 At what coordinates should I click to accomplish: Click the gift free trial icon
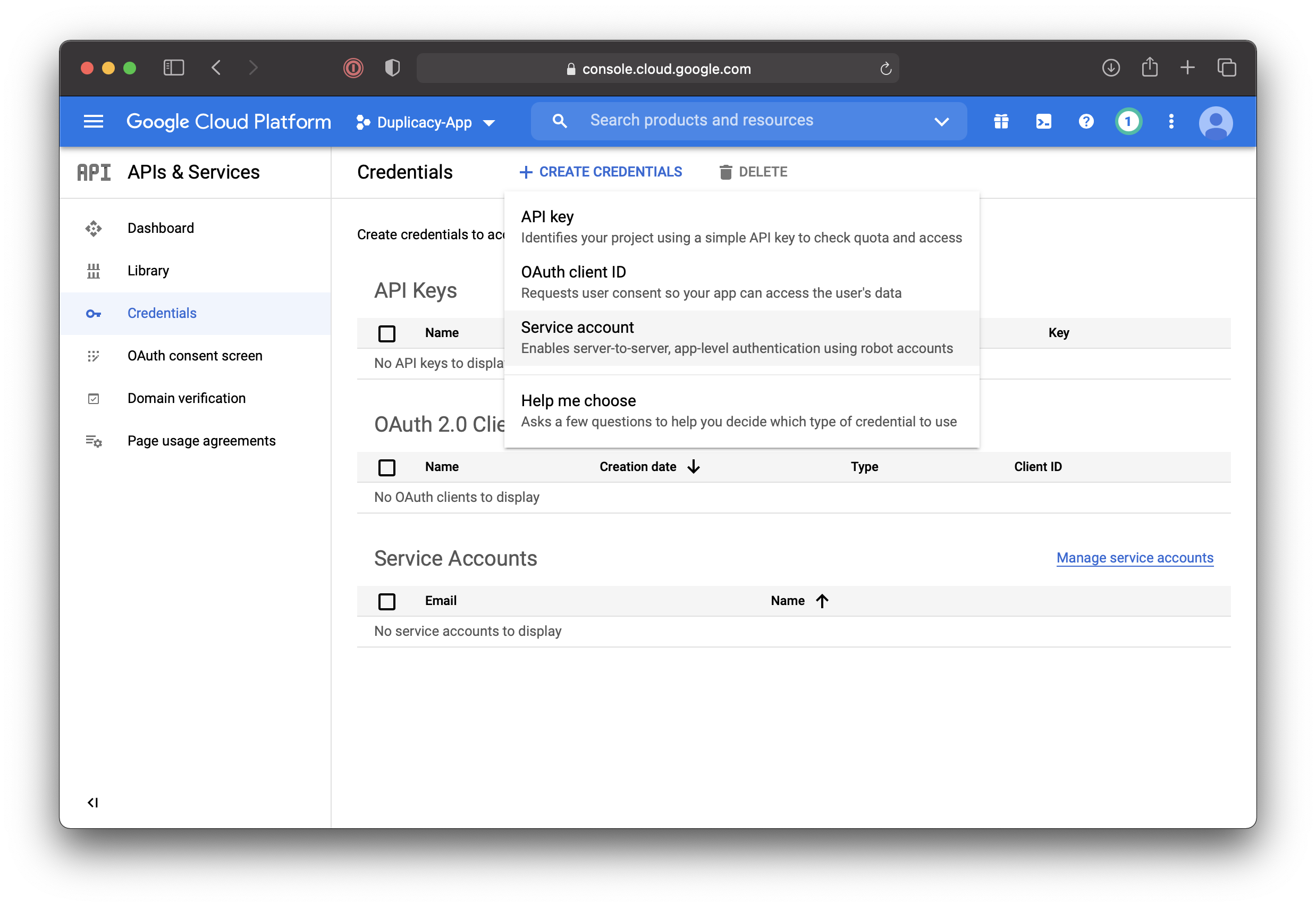pyautogui.click(x=1001, y=121)
